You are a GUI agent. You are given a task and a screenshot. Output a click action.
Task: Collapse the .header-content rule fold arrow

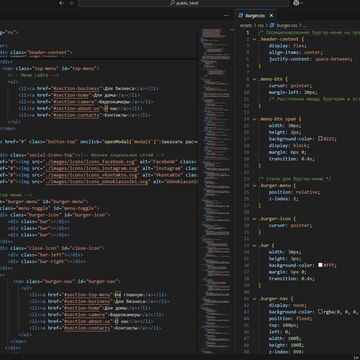point(254,39)
